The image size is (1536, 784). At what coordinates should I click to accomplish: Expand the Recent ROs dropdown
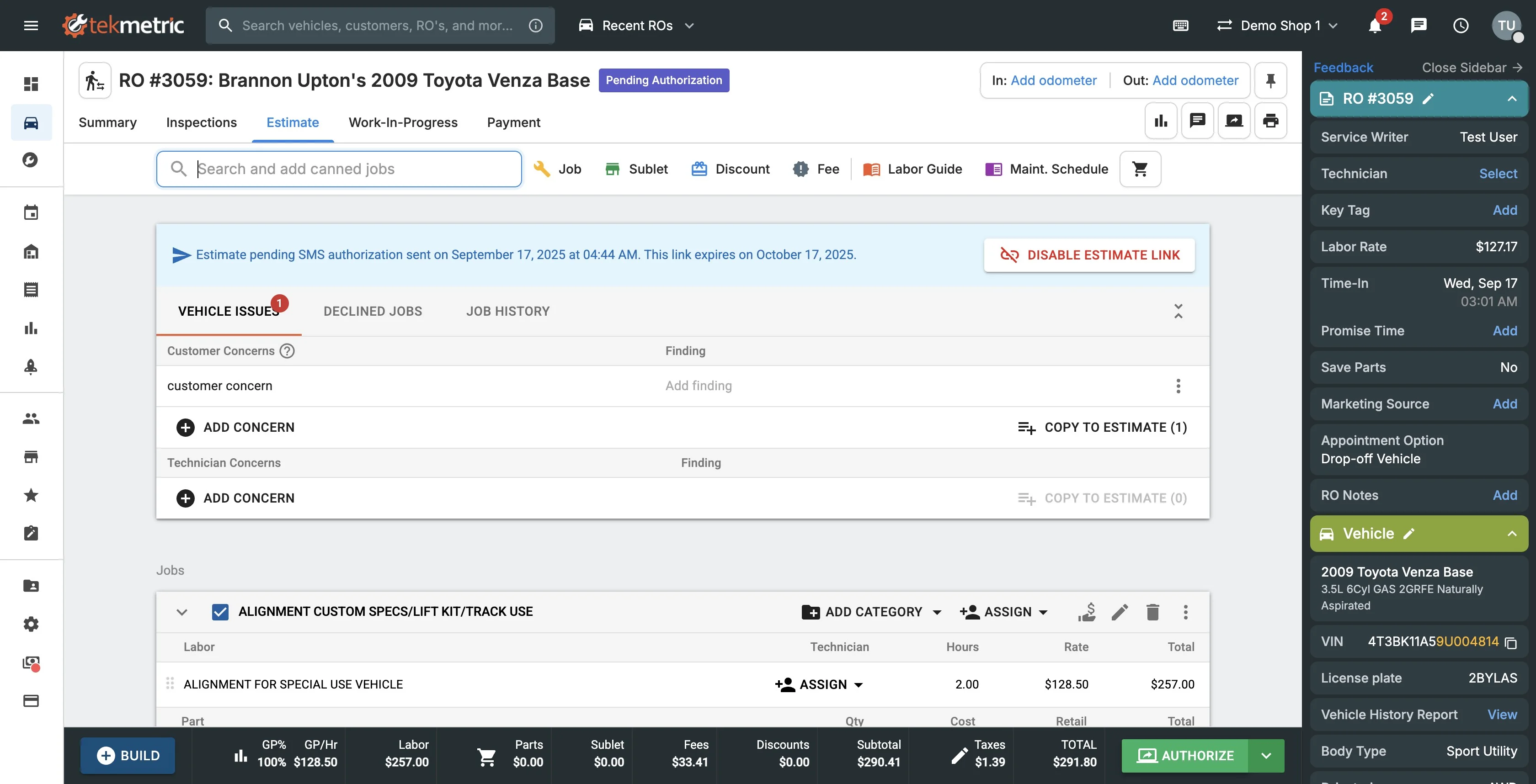coord(637,26)
